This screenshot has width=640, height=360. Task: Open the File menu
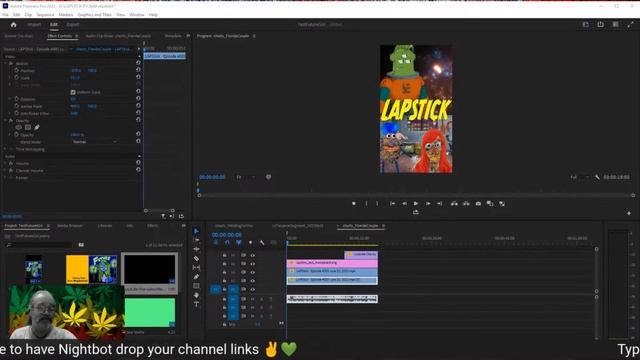tap(5, 15)
